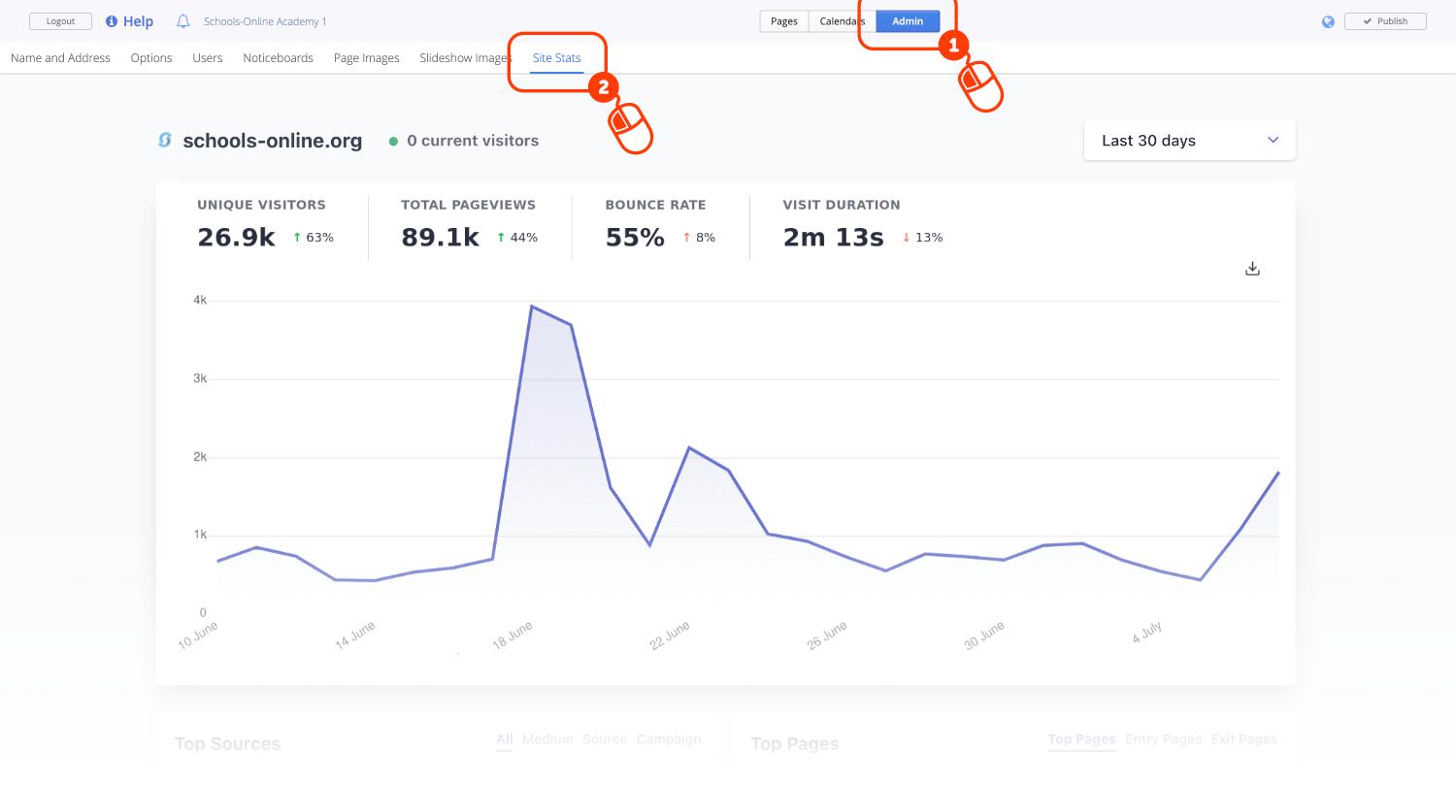Click the Help info icon

pyautogui.click(x=112, y=21)
